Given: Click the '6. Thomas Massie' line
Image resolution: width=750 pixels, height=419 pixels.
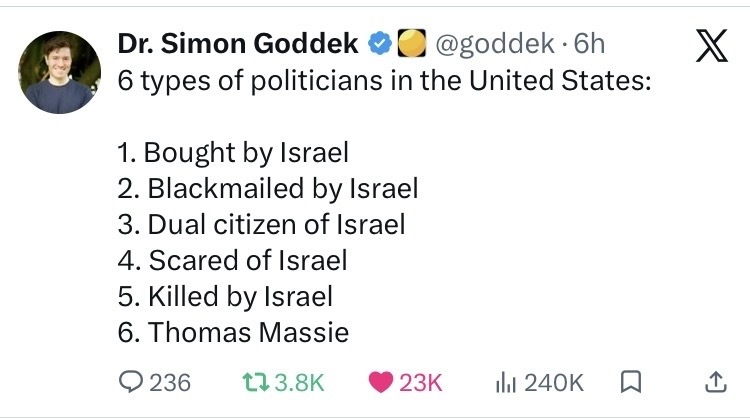Looking at the screenshot, I should [x=233, y=332].
